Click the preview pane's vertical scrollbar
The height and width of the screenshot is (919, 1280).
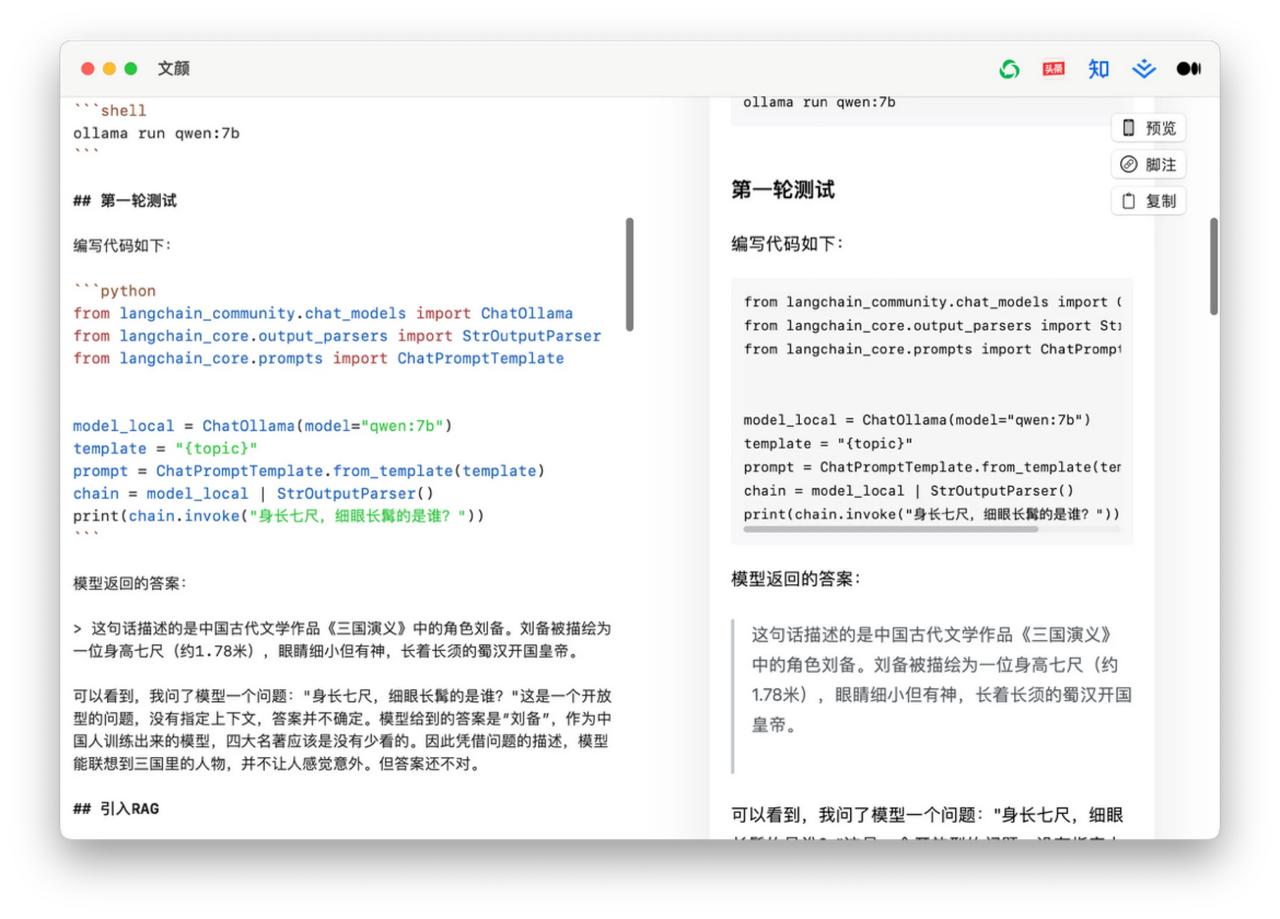pyautogui.click(x=1214, y=266)
